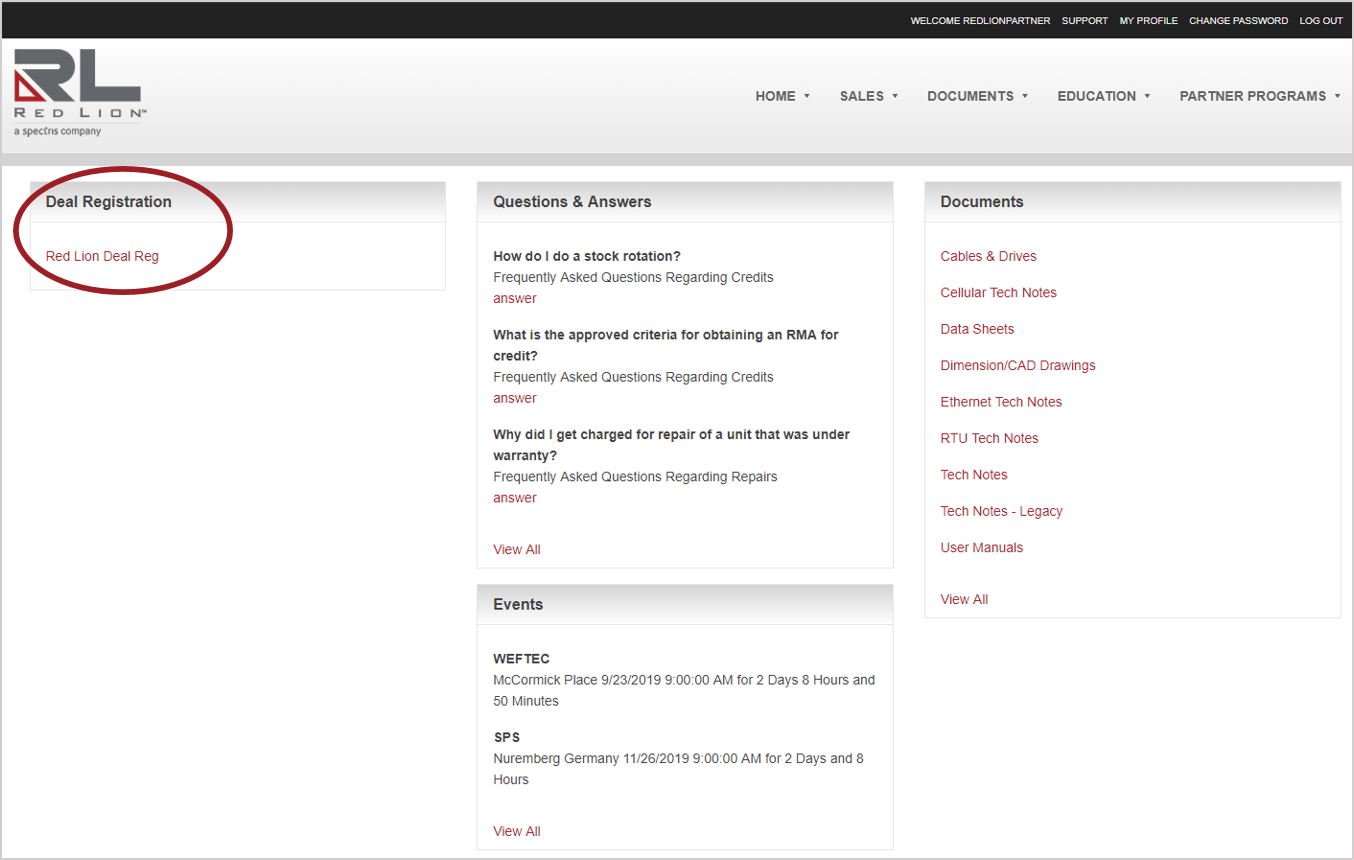
Task: Expand the HOME dropdown menu
Action: point(782,96)
